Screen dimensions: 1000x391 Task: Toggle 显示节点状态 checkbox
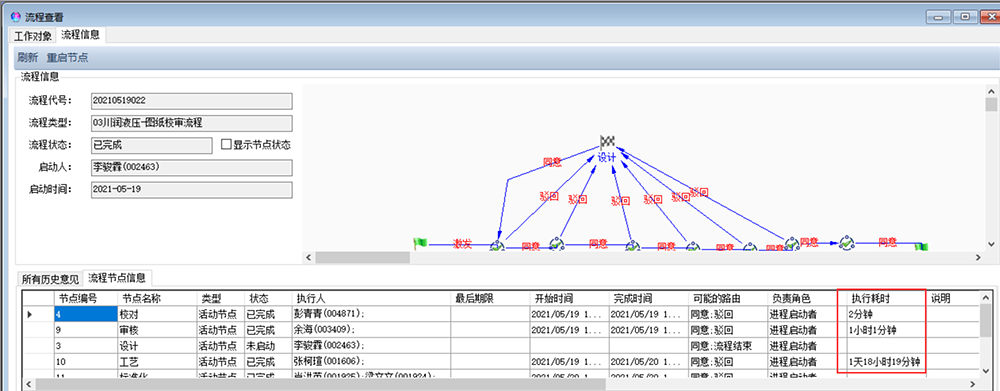(x=225, y=144)
